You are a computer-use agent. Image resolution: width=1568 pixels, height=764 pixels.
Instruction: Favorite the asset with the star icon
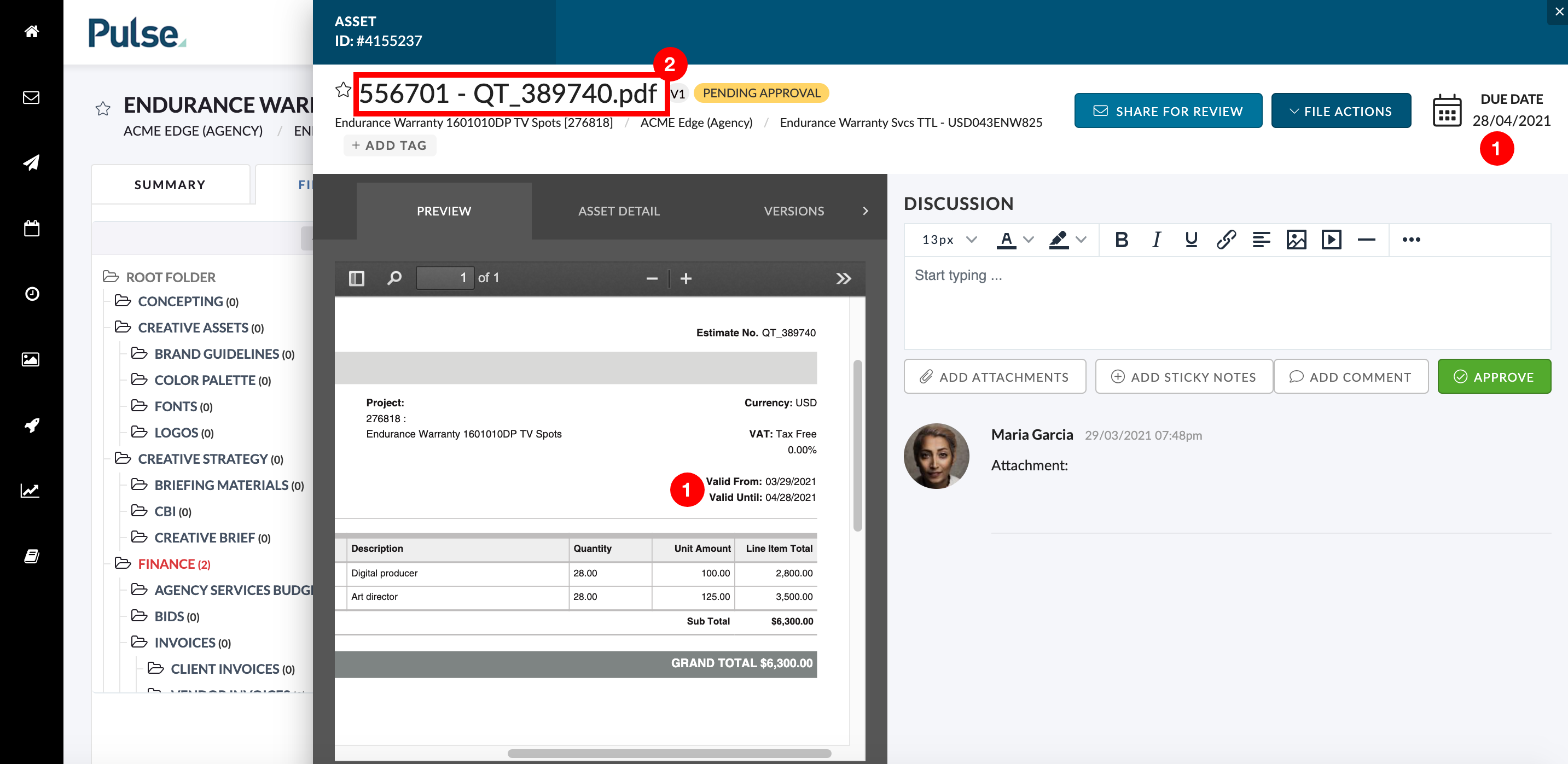coord(343,90)
